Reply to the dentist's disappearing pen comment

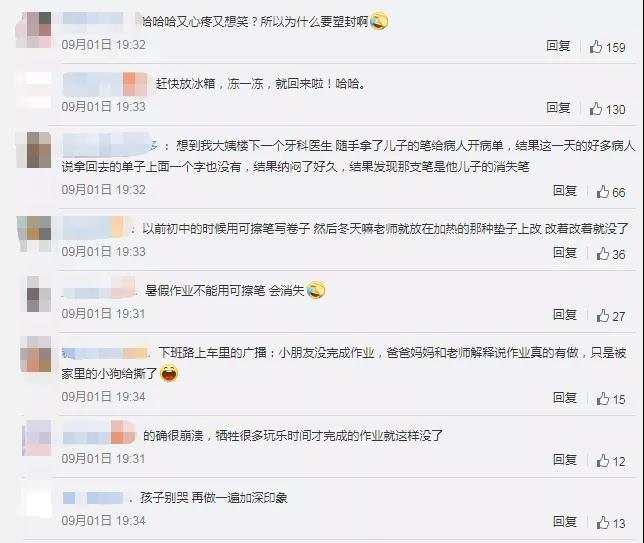click(x=565, y=191)
